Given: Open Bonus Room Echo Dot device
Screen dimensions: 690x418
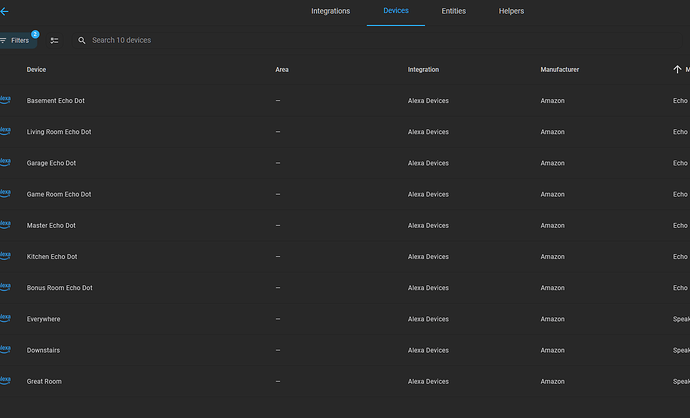Looking at the screenshot, I should tap(59, 288).
